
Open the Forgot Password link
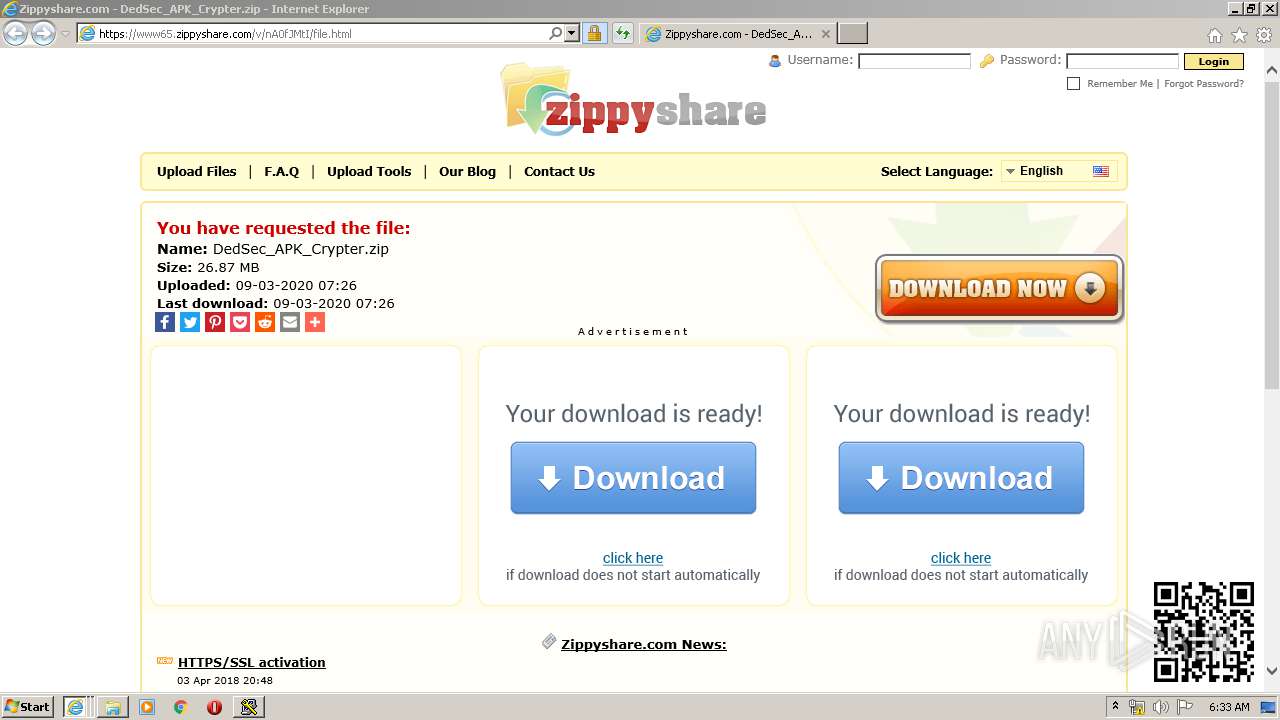coord(1204,84)
